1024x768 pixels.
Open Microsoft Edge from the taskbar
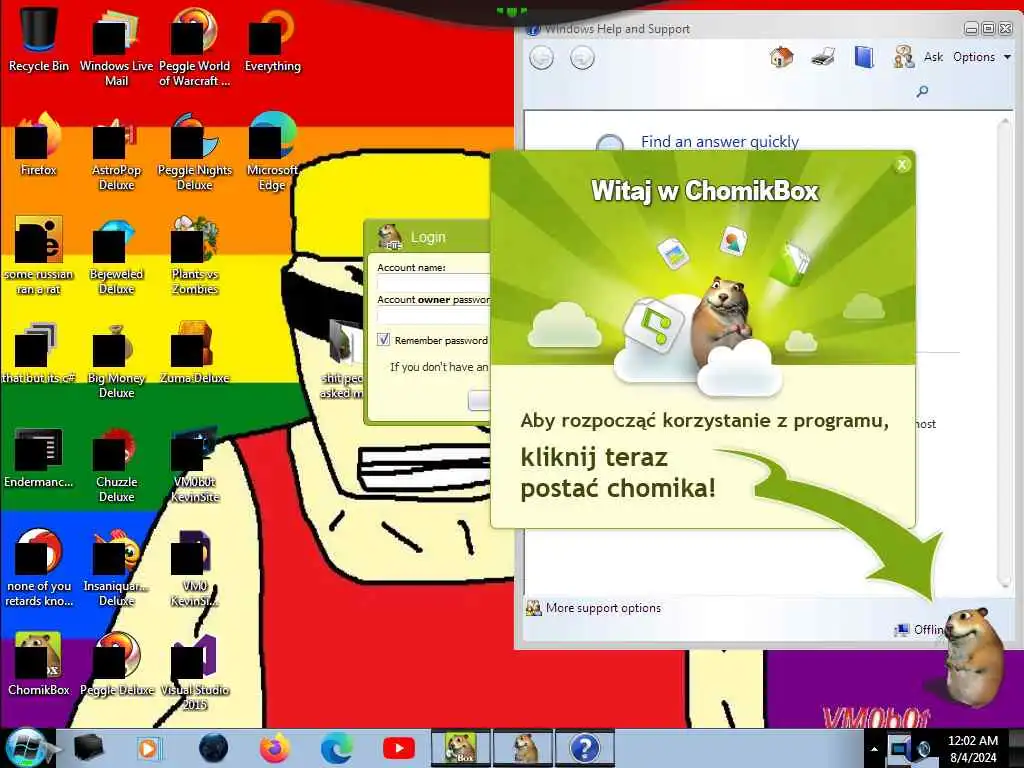tap(337, 748)
